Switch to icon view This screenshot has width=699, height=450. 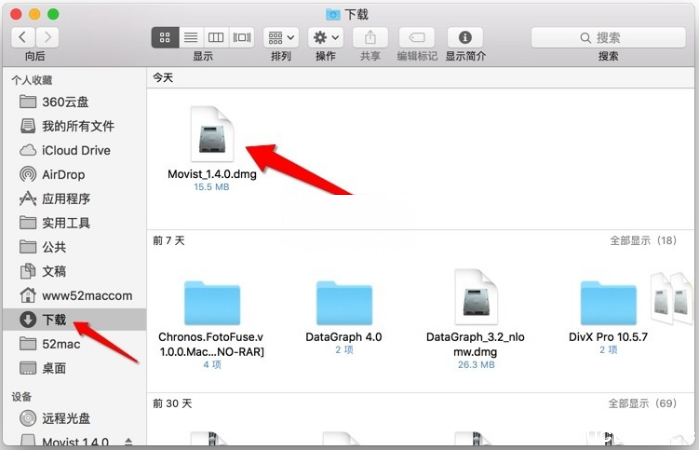coord(165,37)
